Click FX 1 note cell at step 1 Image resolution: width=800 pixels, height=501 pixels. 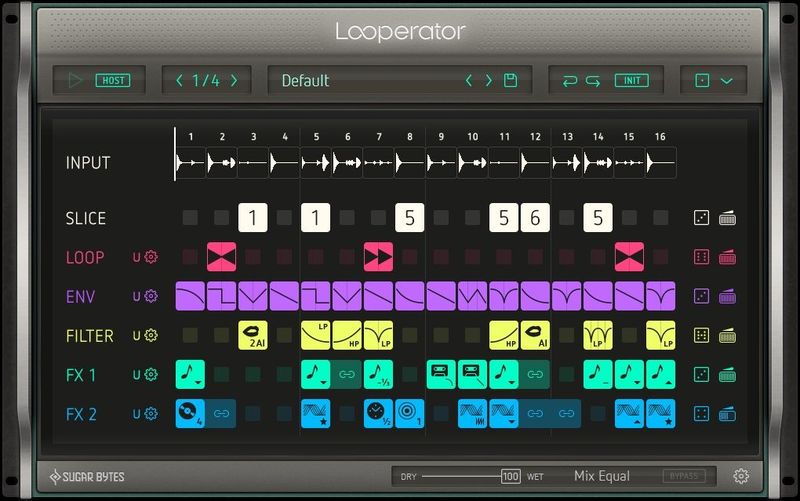point(190,374)
